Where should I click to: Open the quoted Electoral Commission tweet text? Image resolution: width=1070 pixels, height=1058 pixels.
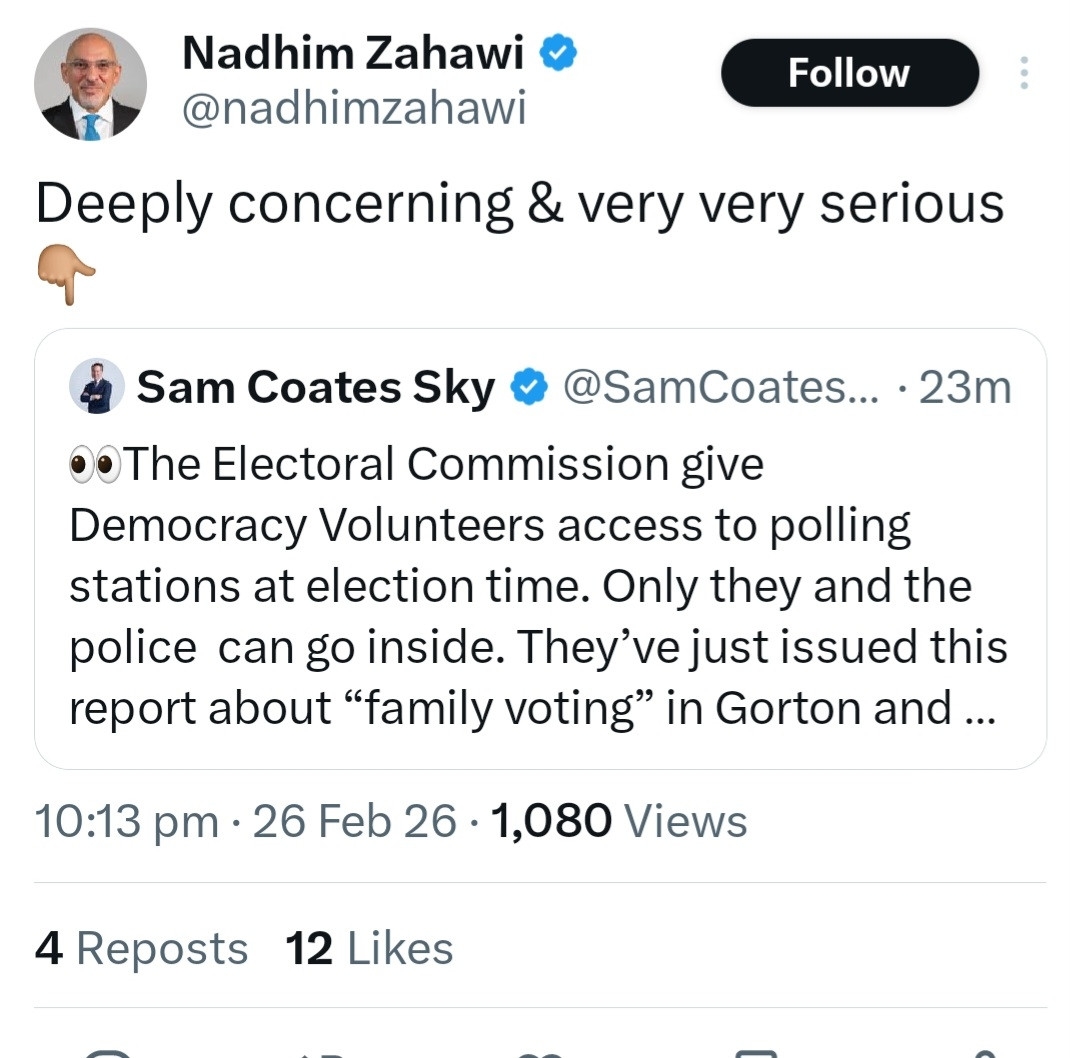pyautogui.click(x=537, y=586)
